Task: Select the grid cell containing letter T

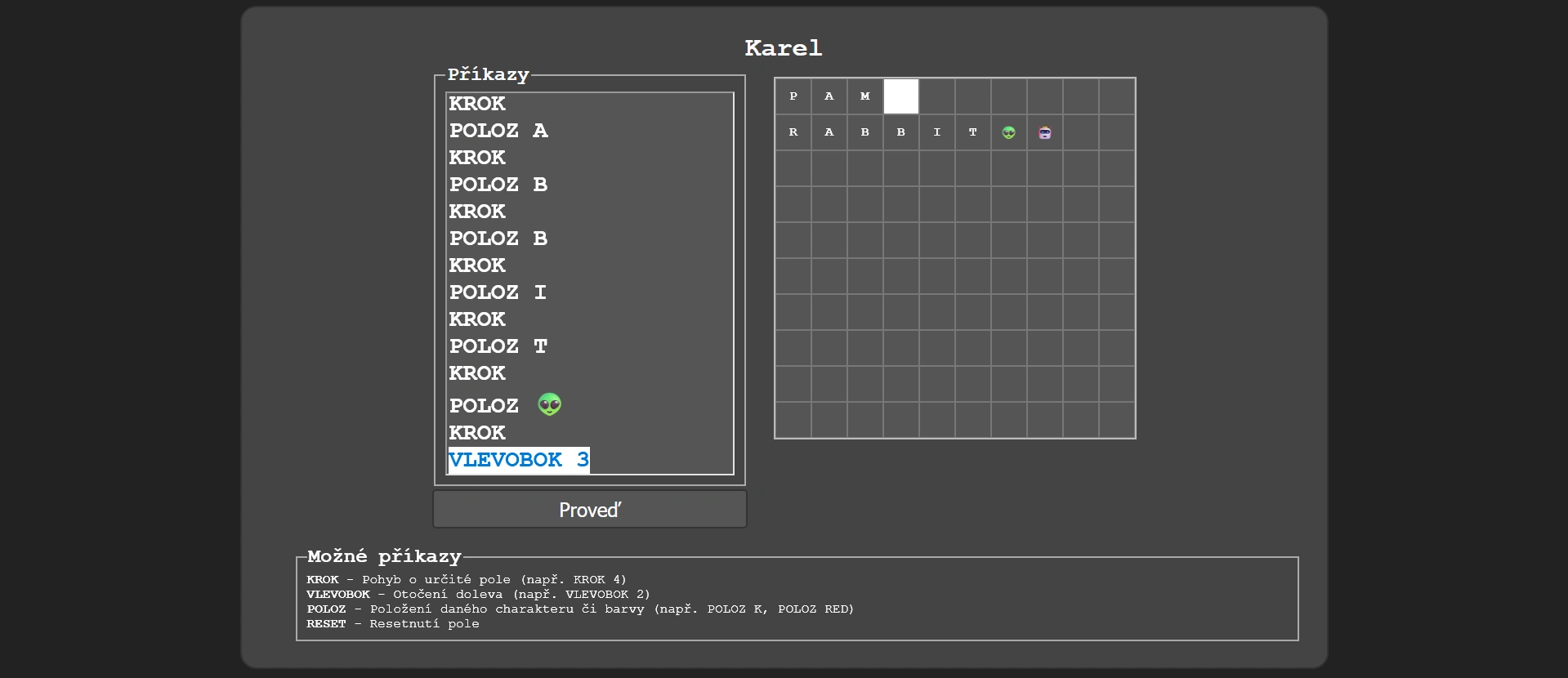Action: [972, 132]
